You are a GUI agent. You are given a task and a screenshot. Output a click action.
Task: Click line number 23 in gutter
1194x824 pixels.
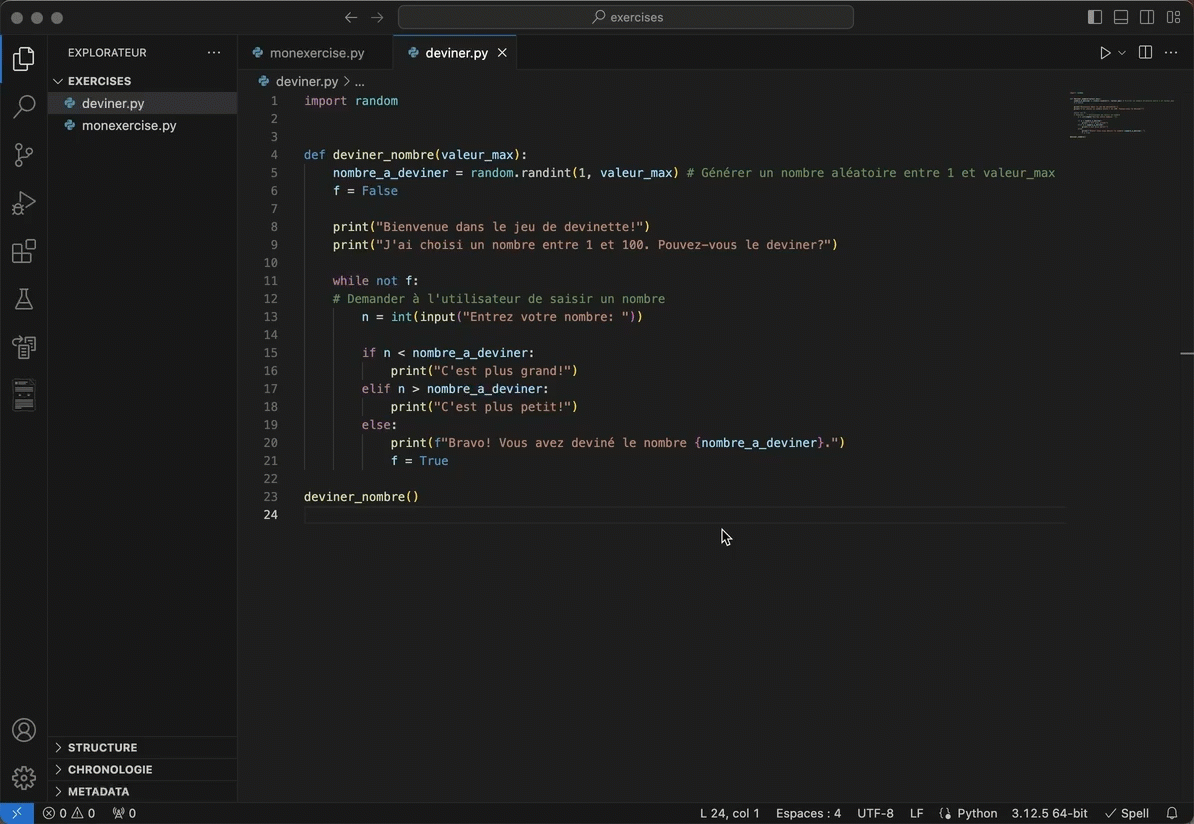(x=270, y=497)
